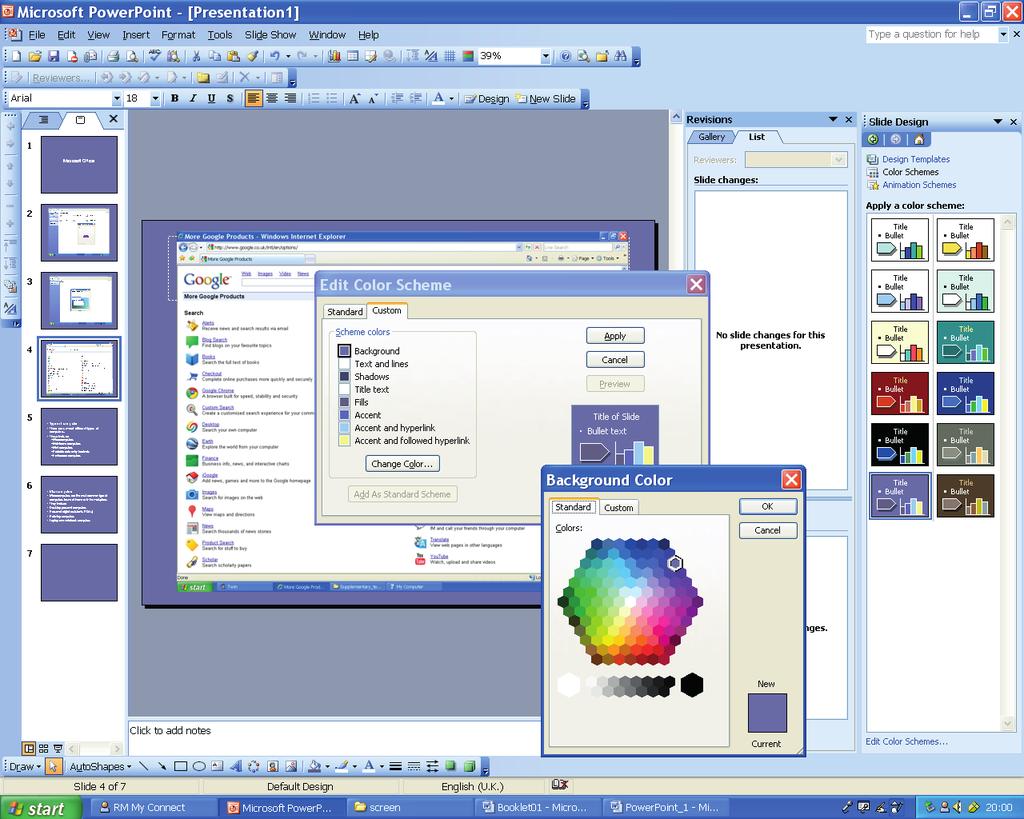Click the Print Preview icon

[x=131, y=57]
